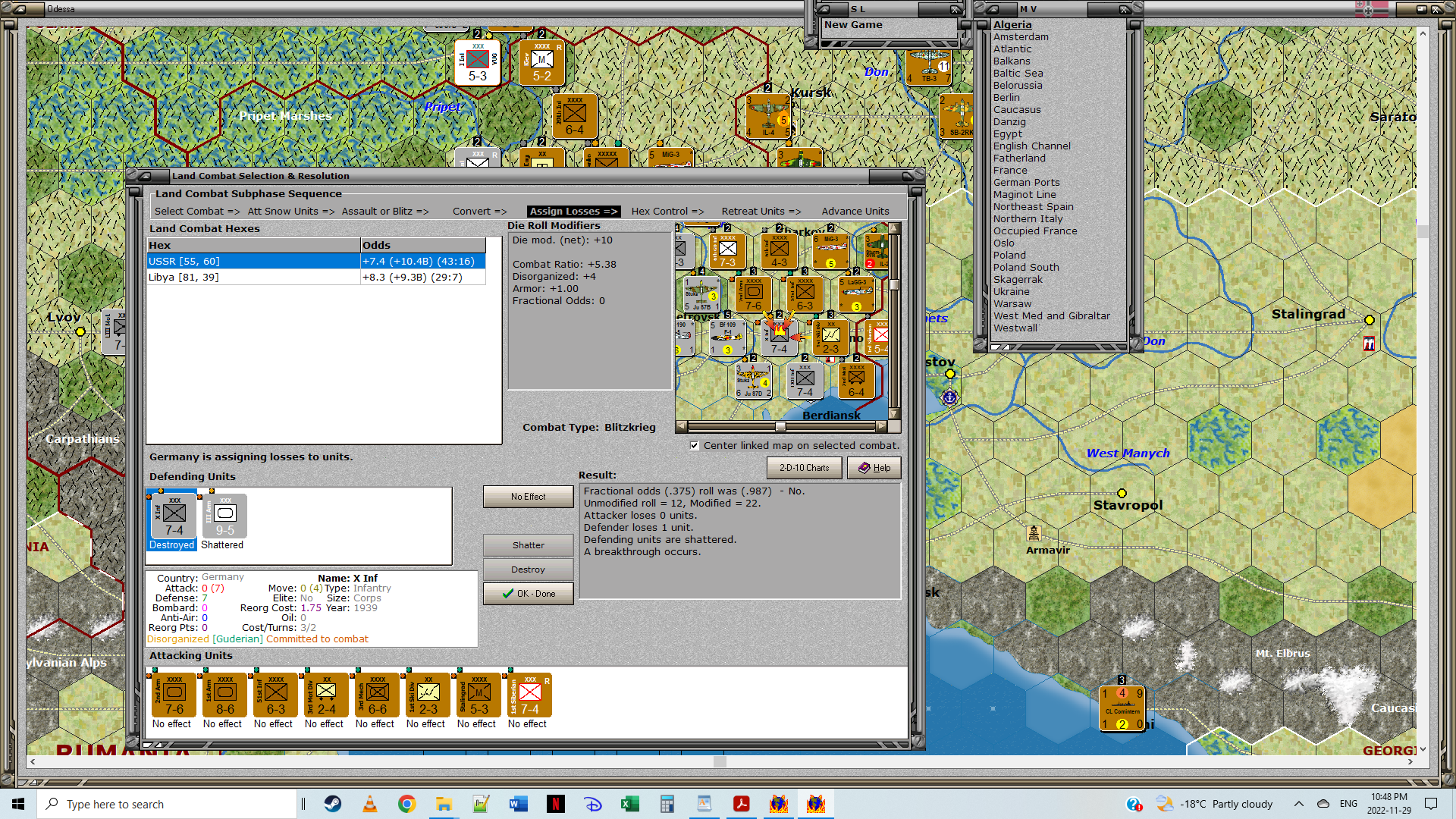Choose Caucasus from the map views list
The width and height of the screenshot is (1456, 819).
pyautogui.click(x=1016, y=110)
